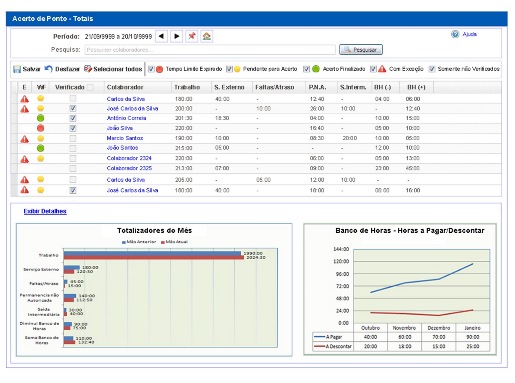Open collaborator Antônio Correia
This screenshot has height=383, width=515.
point(126,118)
